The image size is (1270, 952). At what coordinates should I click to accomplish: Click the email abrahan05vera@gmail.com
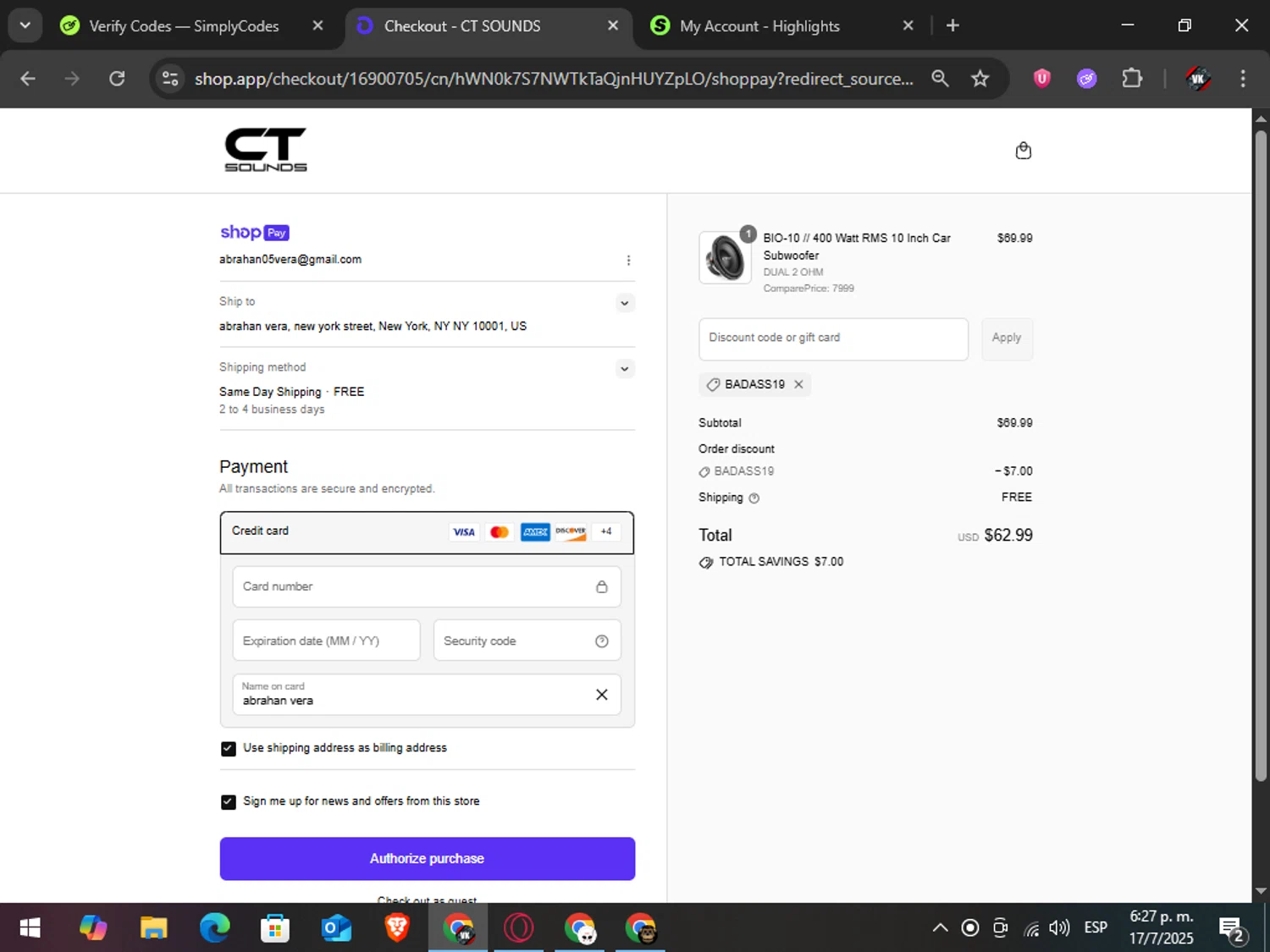(x=290, y=260)
